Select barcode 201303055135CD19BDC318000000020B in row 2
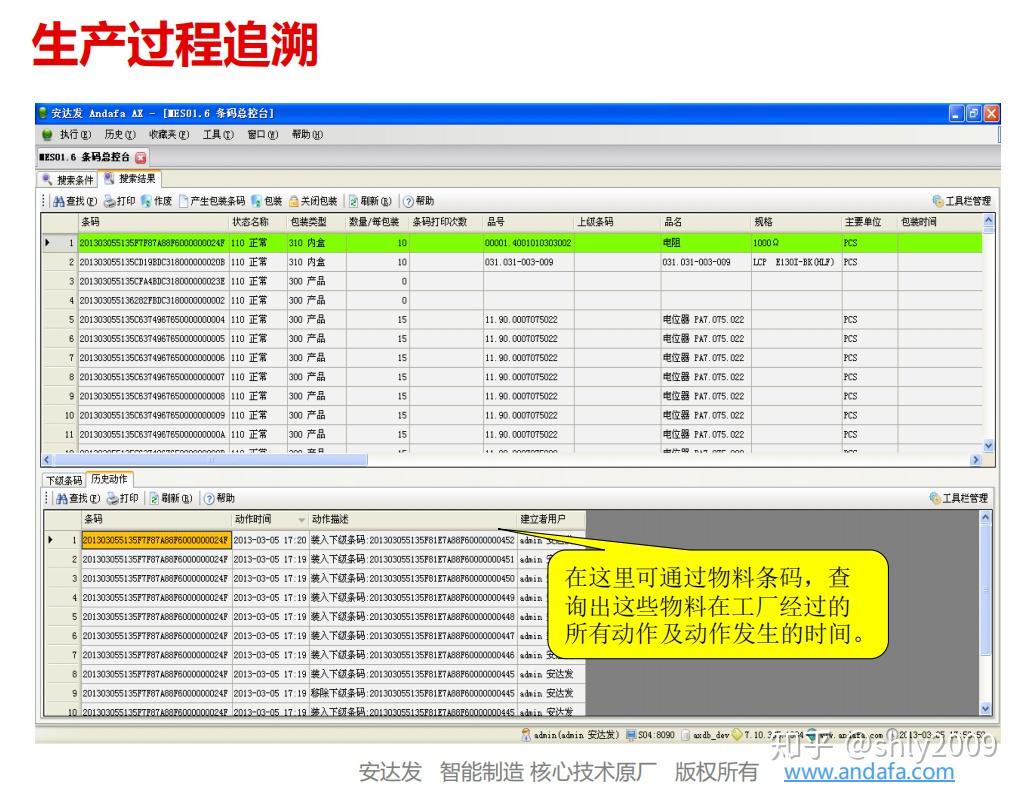This screenshot has width=1024, height=793. click(153, 262)
